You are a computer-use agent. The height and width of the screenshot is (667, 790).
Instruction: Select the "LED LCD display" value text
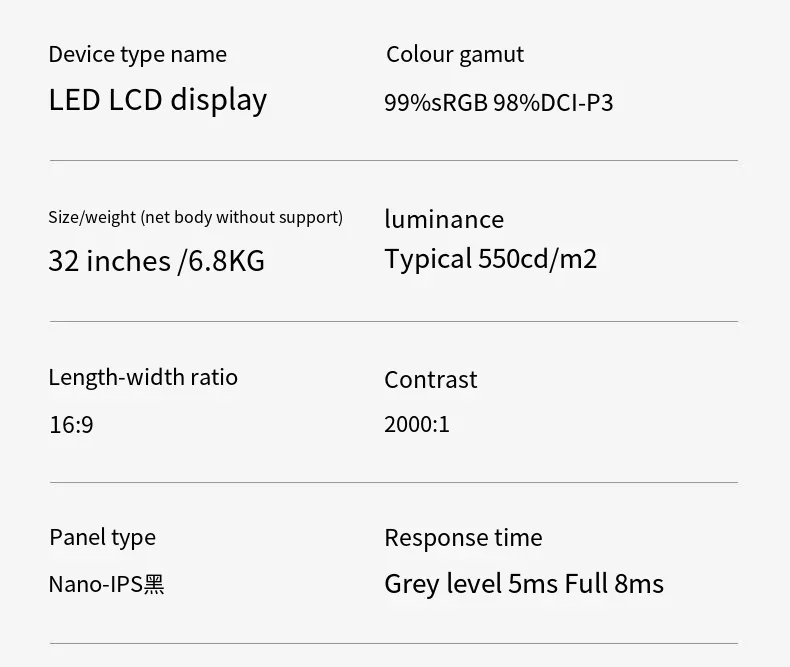pos(157,100)
